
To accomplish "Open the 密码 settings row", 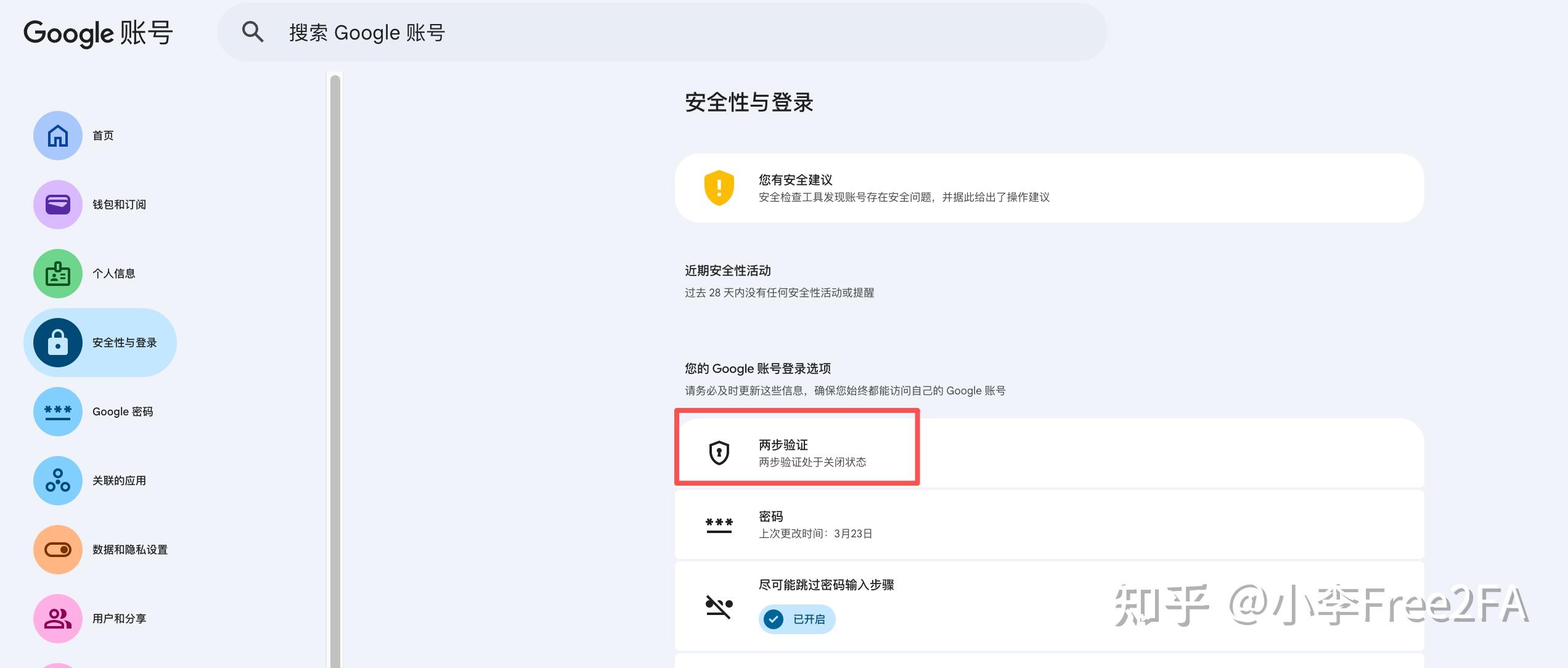I will click(x=1049, y=524).
